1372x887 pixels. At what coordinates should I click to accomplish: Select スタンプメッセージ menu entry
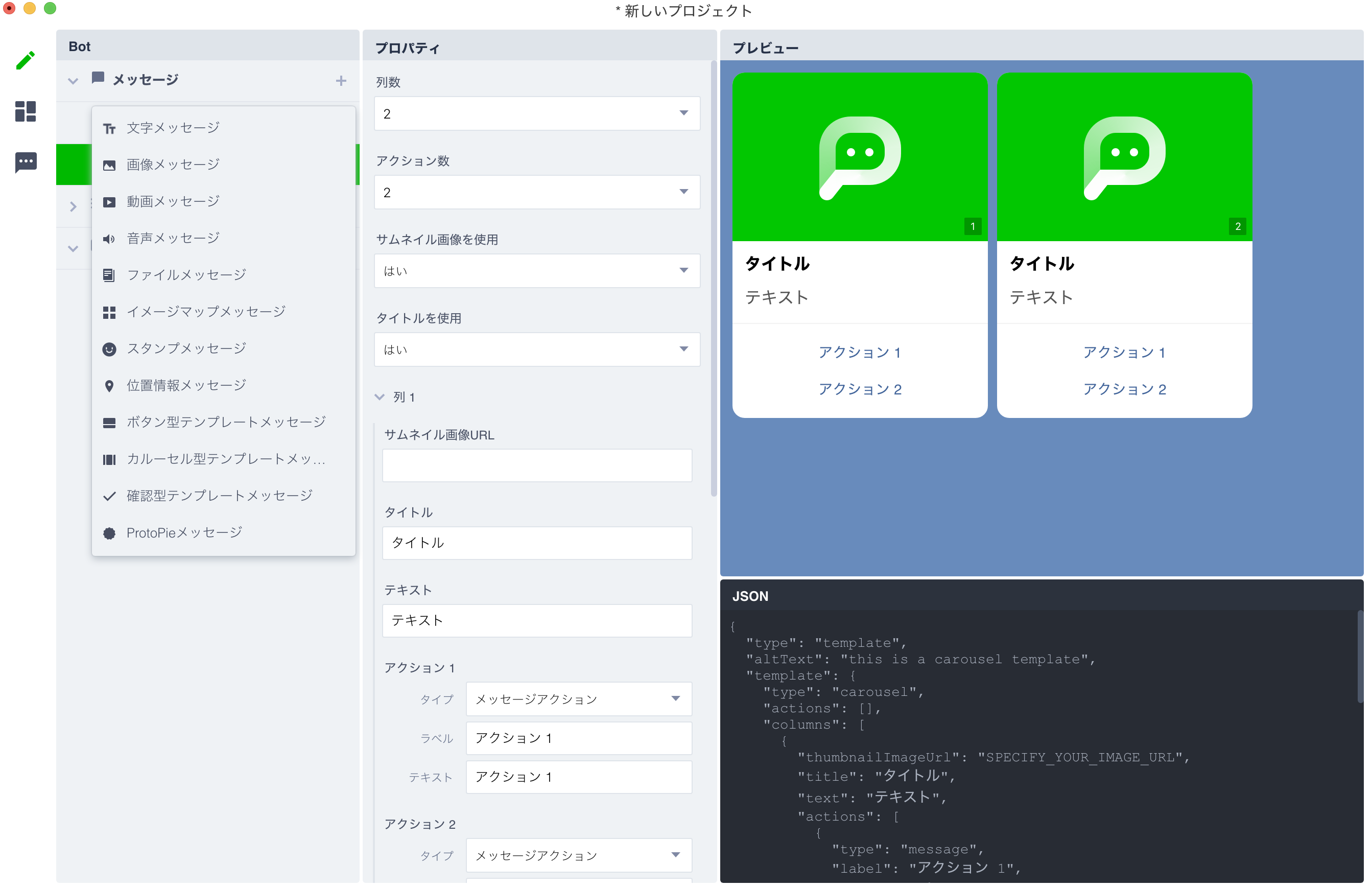(223, 348)
